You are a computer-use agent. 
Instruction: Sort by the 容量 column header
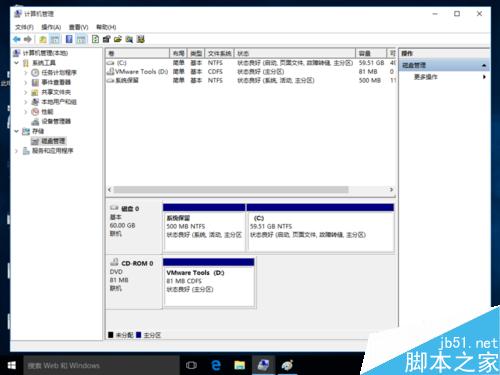point(371,53)
